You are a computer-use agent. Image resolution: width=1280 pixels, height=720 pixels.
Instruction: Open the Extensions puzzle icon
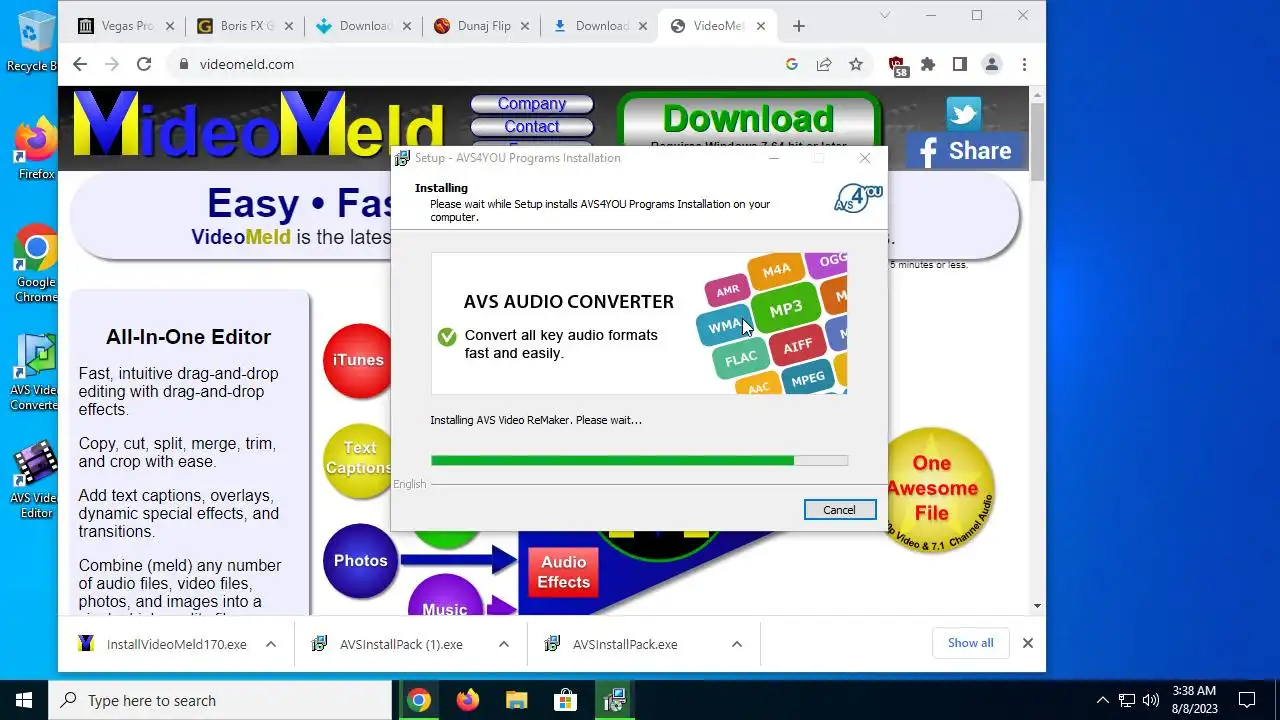(928, 64)
